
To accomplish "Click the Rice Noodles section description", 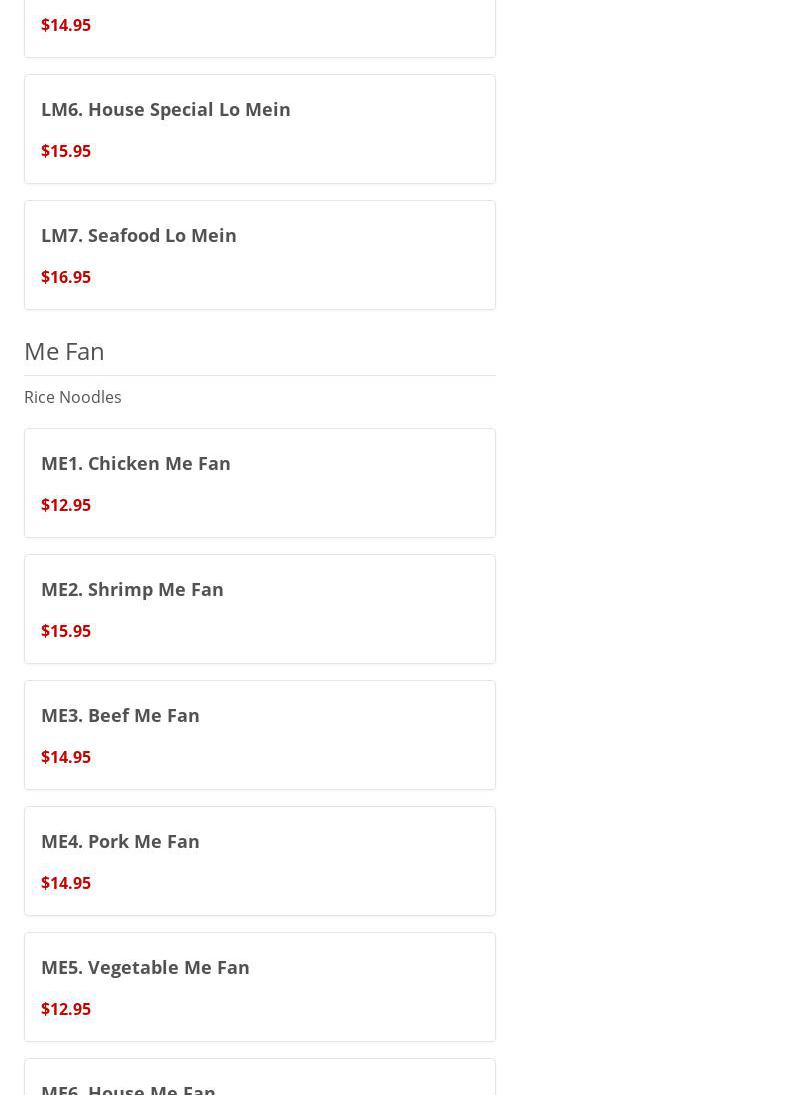I will click(73, 397).
